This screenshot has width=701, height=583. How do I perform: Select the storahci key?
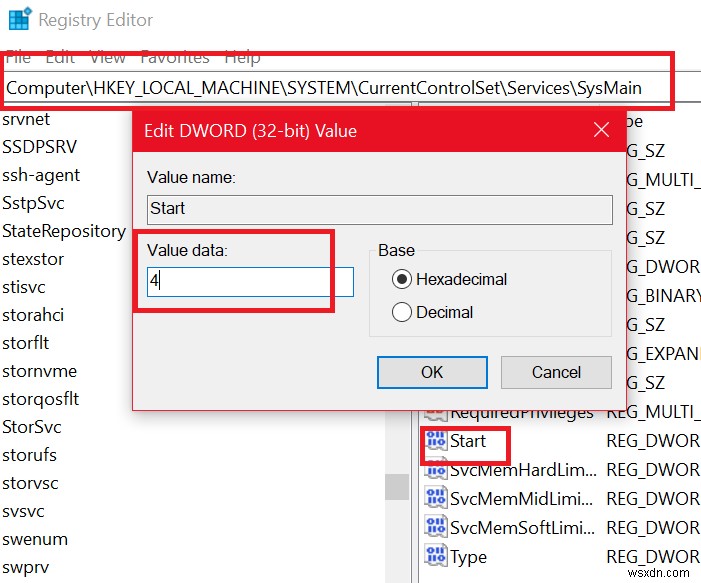pyautogui.click(x=33, y=315)
